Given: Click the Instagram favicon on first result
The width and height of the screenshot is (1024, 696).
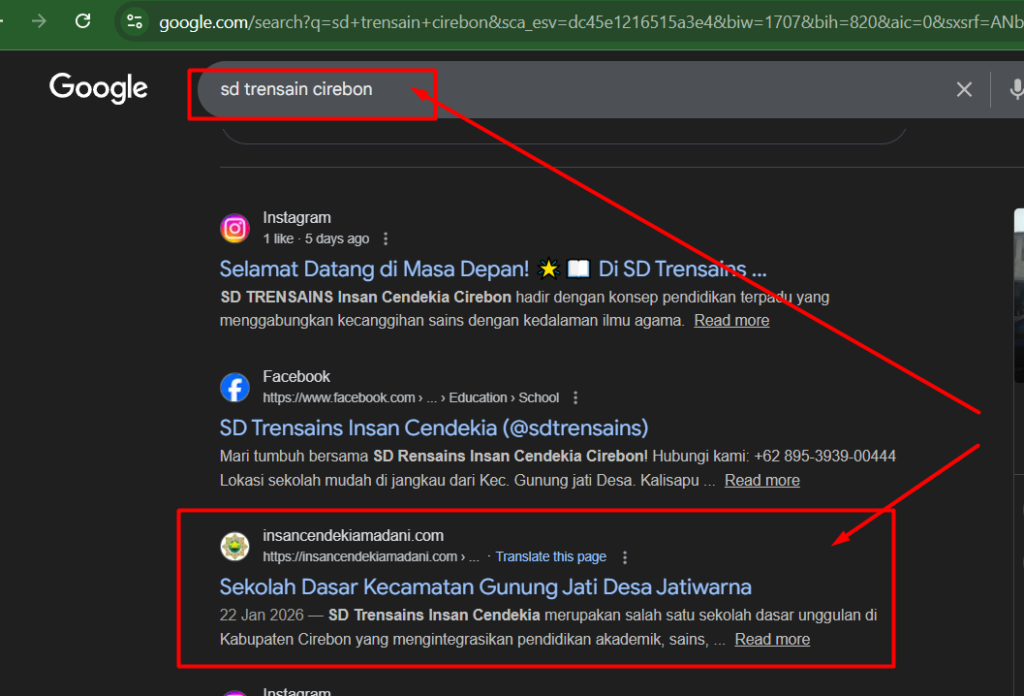Looking at the screenshot, I should click(235, 229).
